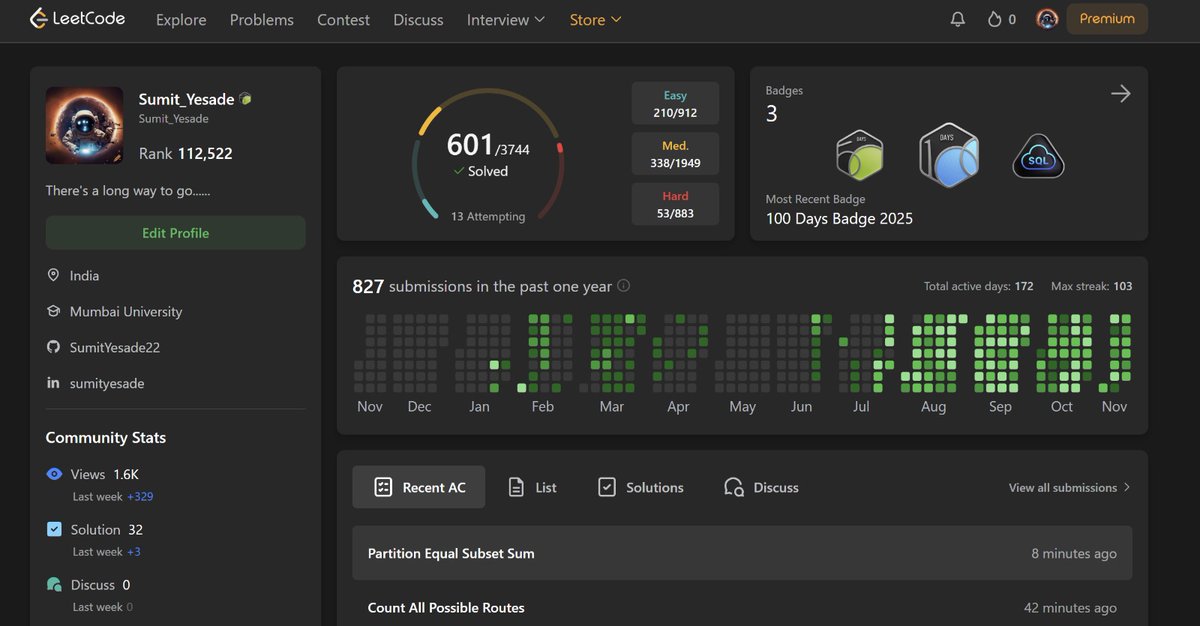
Task: Click the chevron after View all submissions
Action: (x=1127, y=487)
